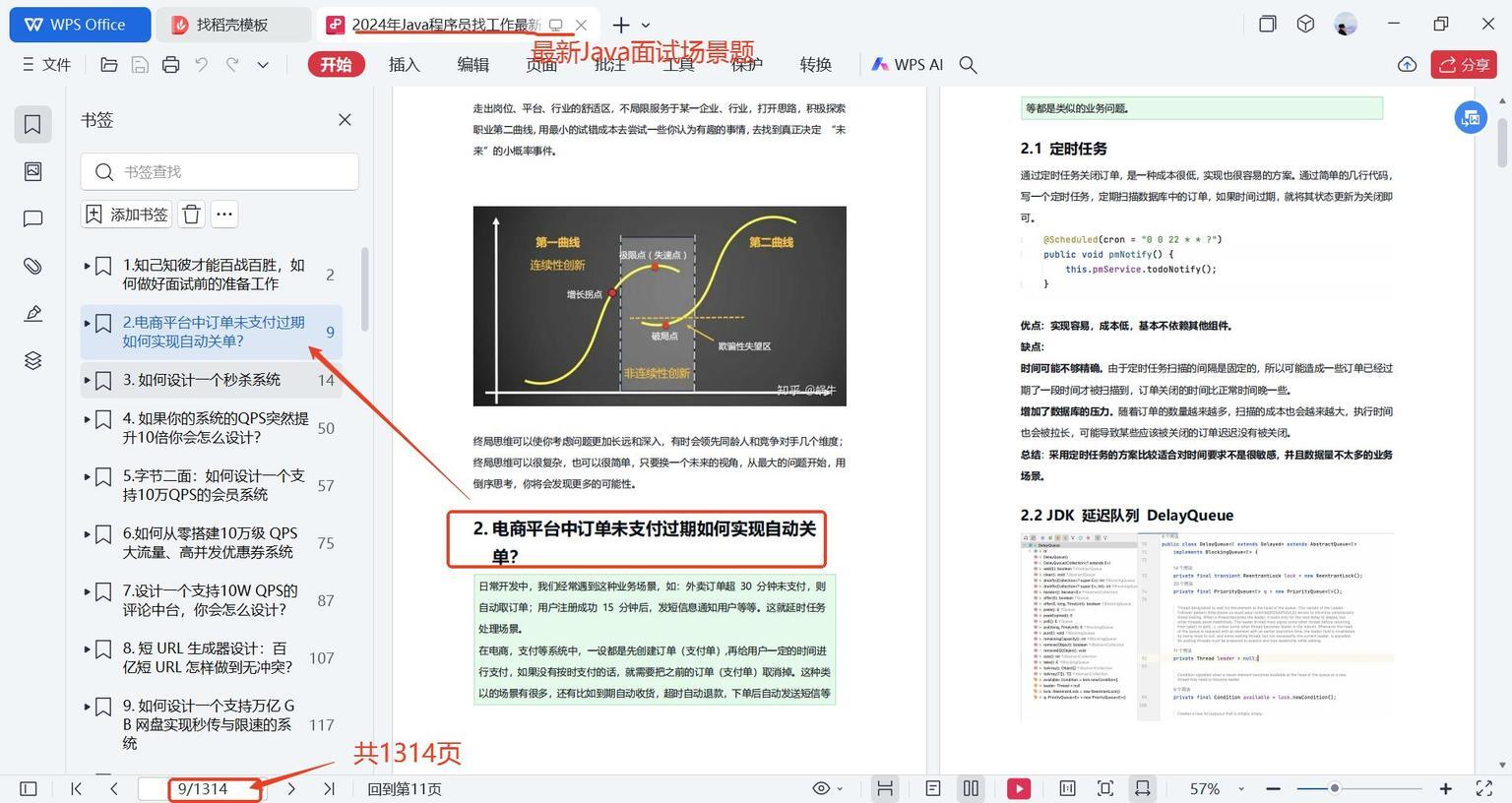Open WPS AI
Image resolution: width=1512 pixels, height=803 pixels.
(x=908, y=65)
